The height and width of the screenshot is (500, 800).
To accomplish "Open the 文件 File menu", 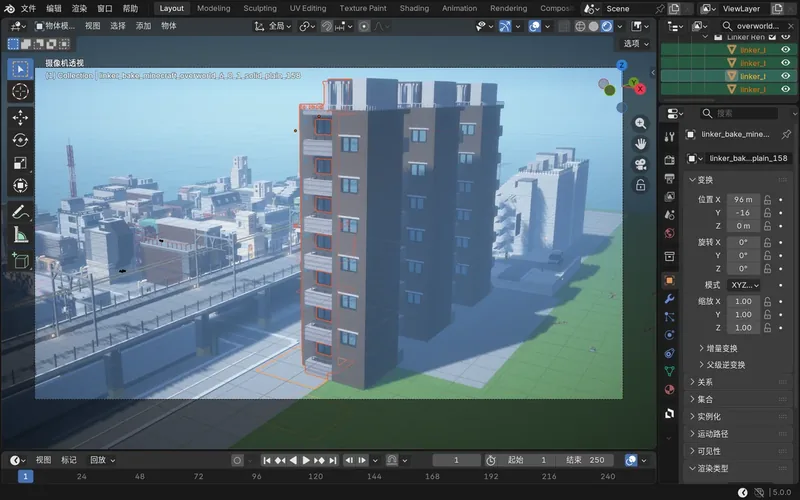I will (28, 9).
